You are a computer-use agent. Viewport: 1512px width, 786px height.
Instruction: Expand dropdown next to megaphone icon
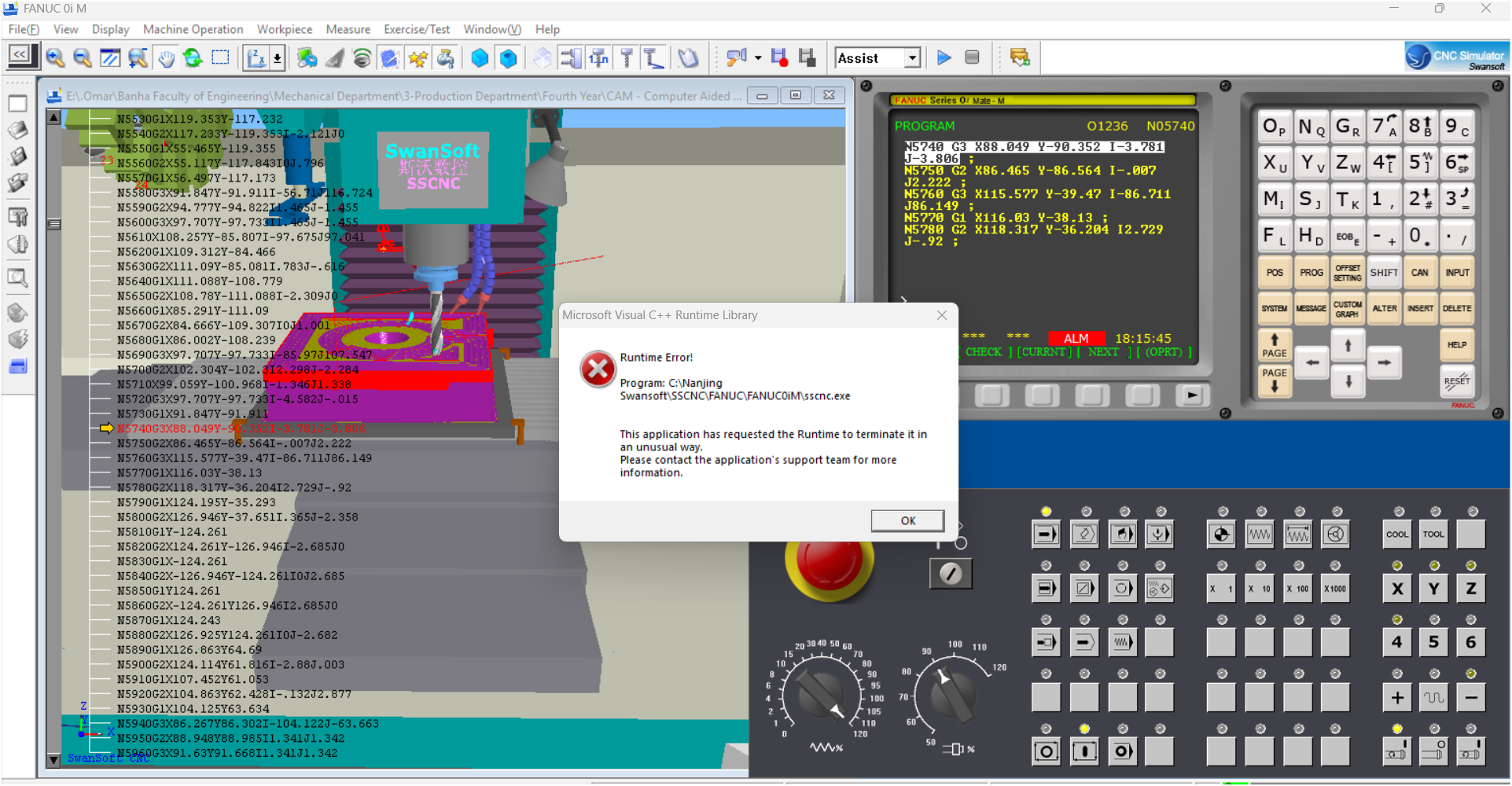758,57
